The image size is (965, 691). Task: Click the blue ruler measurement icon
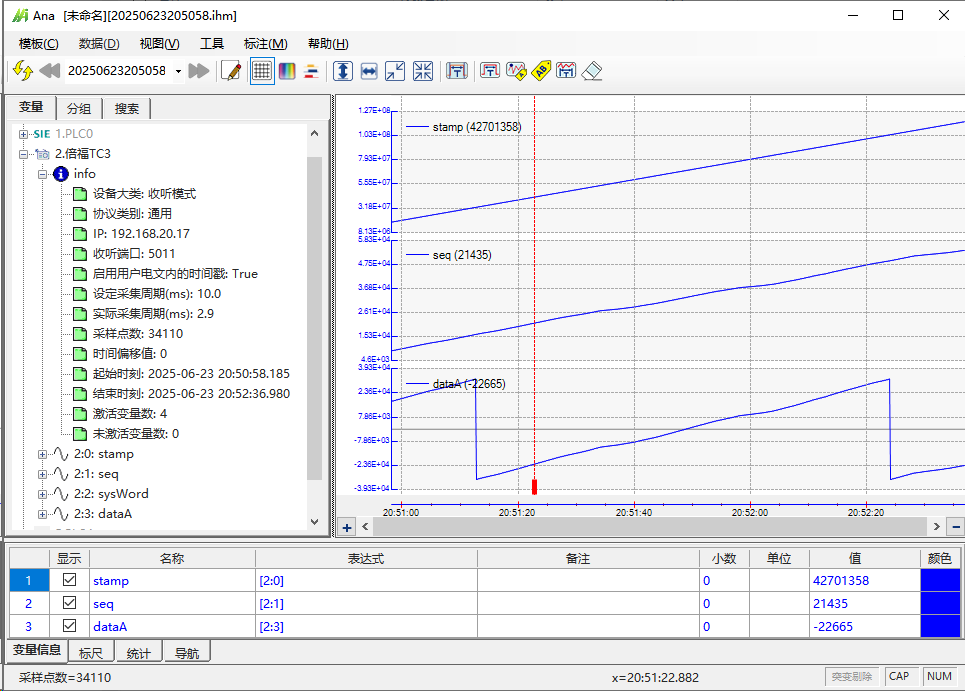[457, 71]
